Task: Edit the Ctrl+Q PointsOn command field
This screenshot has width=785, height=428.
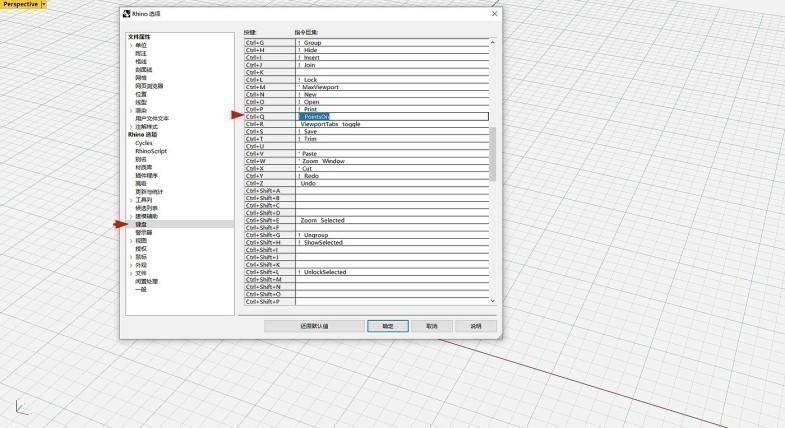Action: coord(391,117)
